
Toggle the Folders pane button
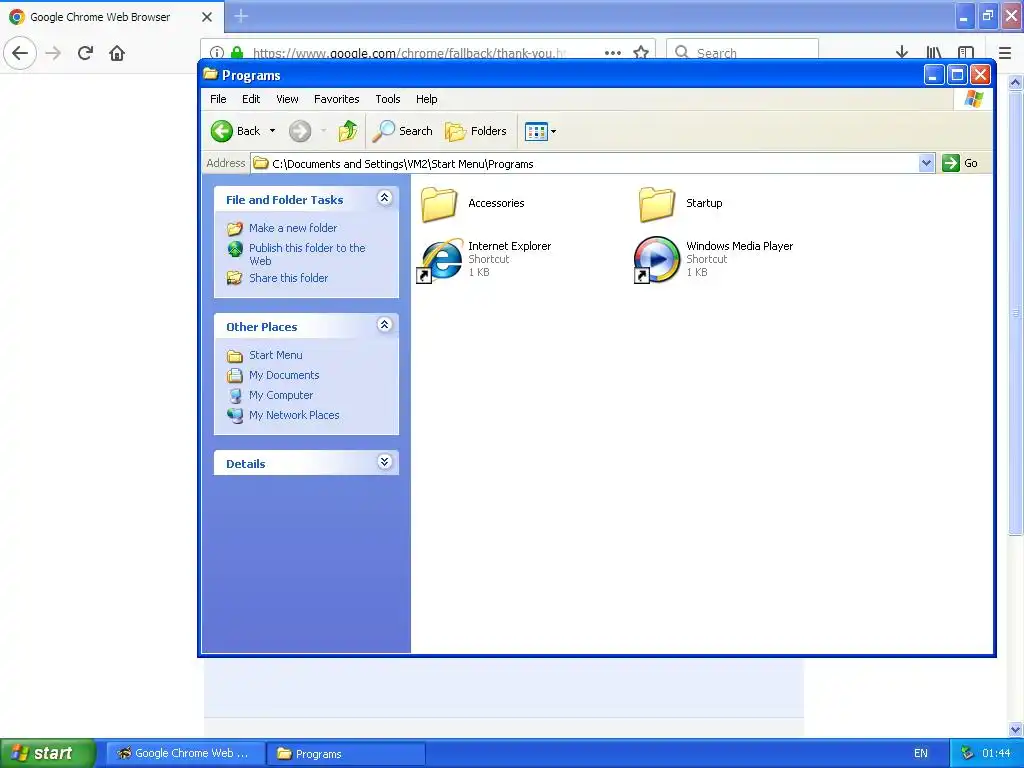pyautogui.click(x=476, y=131)
